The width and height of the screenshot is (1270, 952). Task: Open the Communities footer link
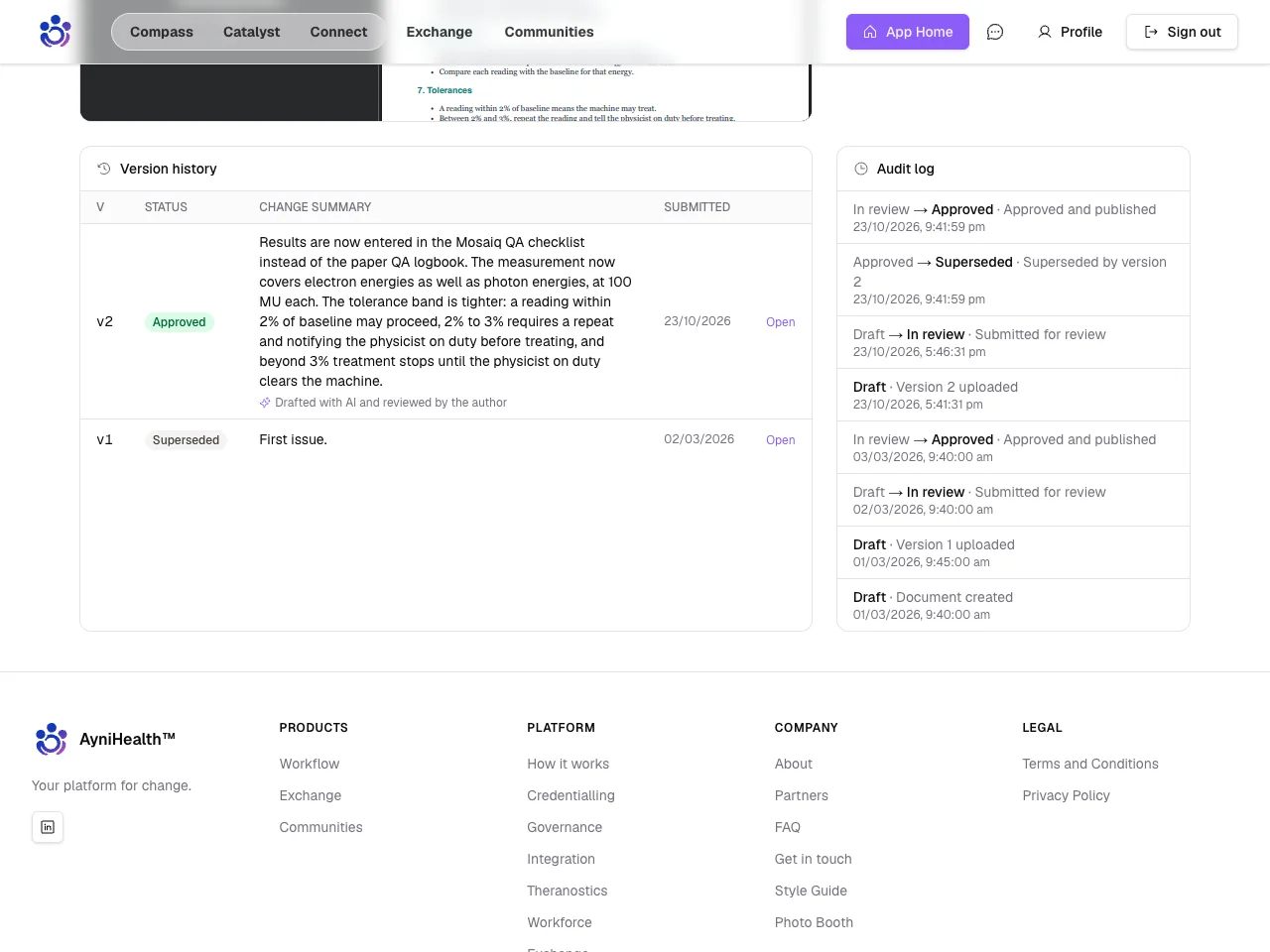click(x=320, y=827)
